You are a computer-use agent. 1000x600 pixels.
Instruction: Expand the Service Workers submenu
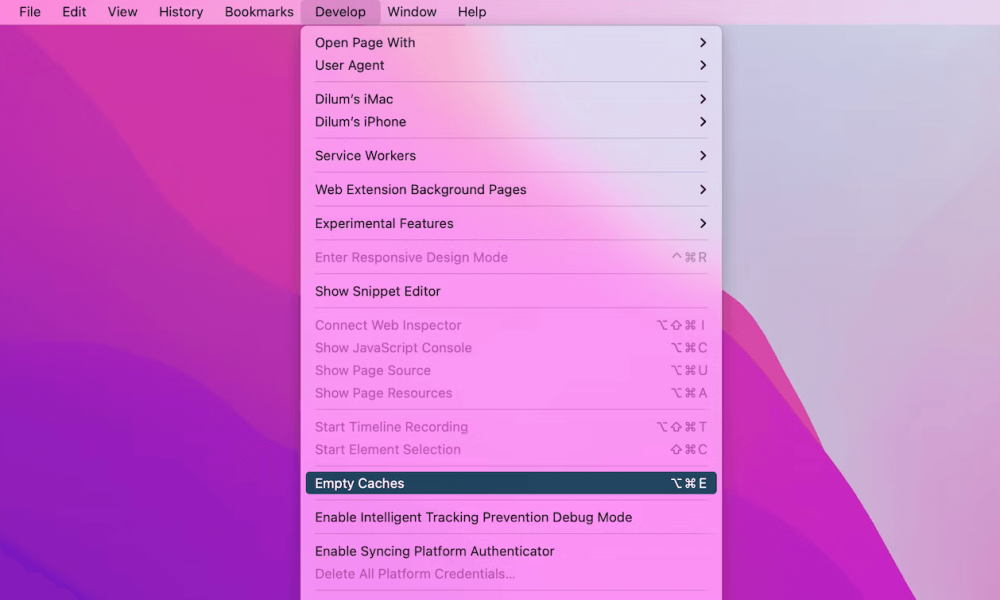coord(511,156)
